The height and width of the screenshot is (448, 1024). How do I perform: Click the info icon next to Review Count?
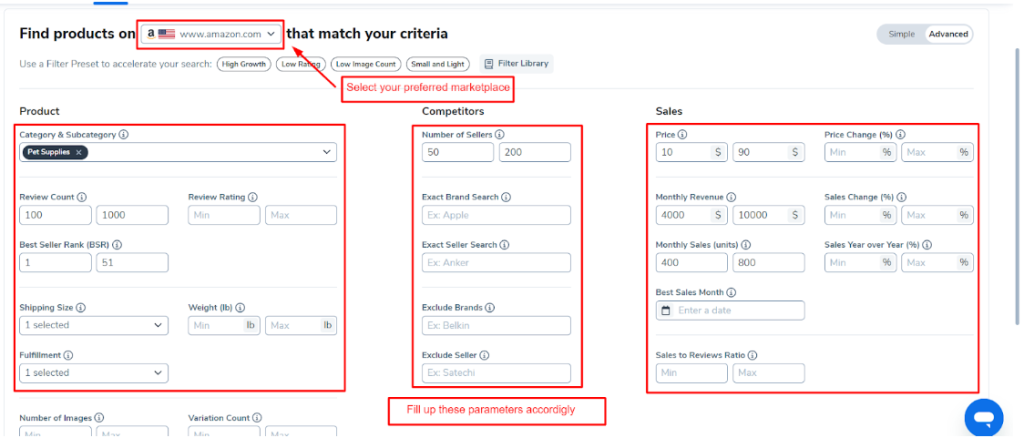click(x=82, y=197)
